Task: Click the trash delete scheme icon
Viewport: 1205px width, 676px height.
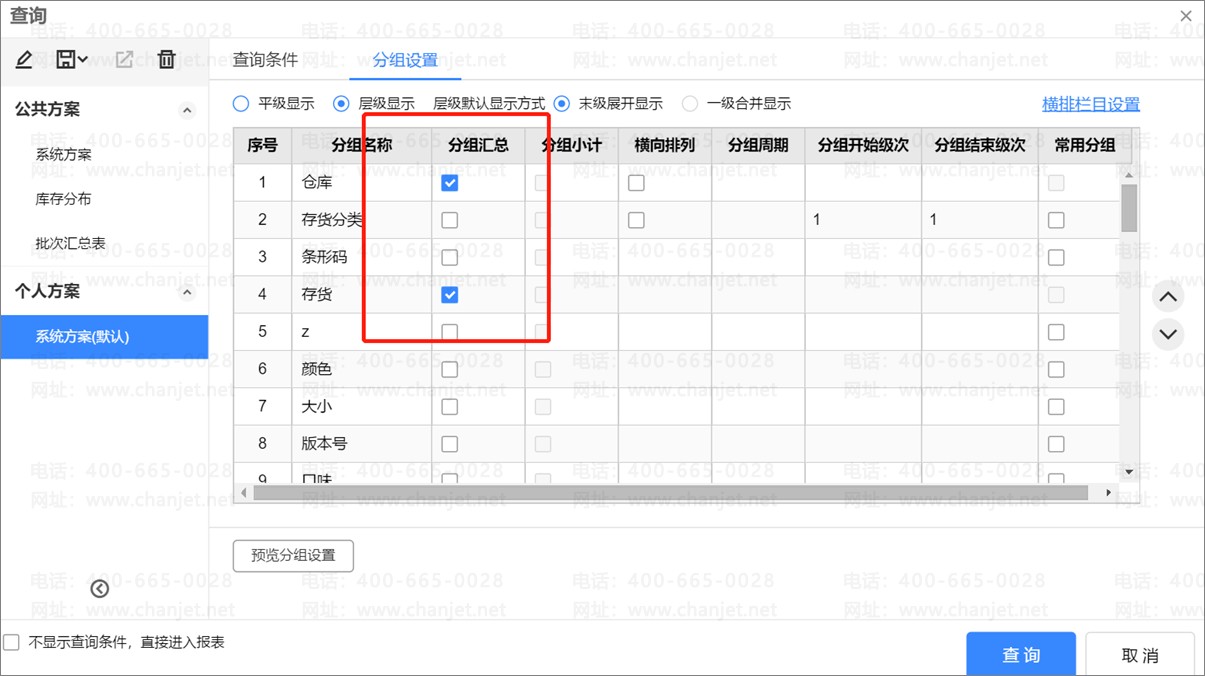Action: 167,60
